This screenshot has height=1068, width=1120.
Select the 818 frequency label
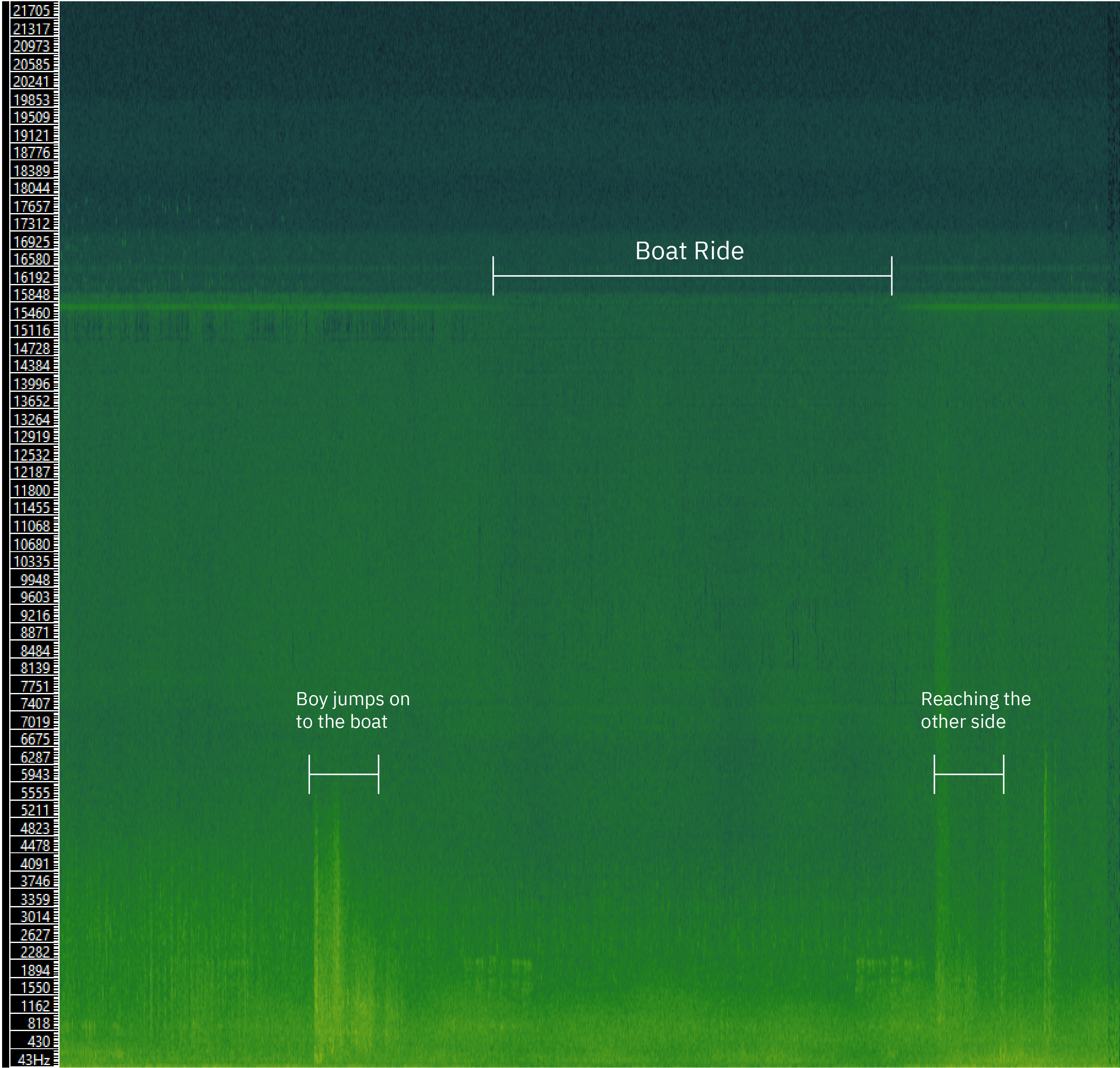click(39, 1023)
